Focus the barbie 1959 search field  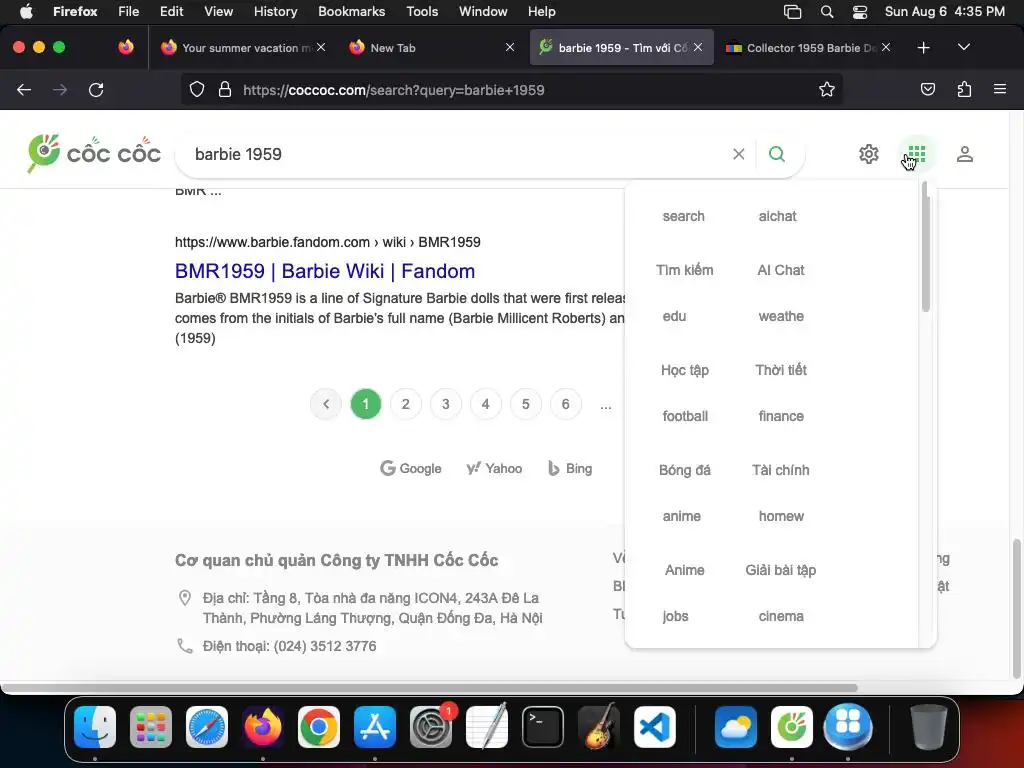(x=457, y=154)
